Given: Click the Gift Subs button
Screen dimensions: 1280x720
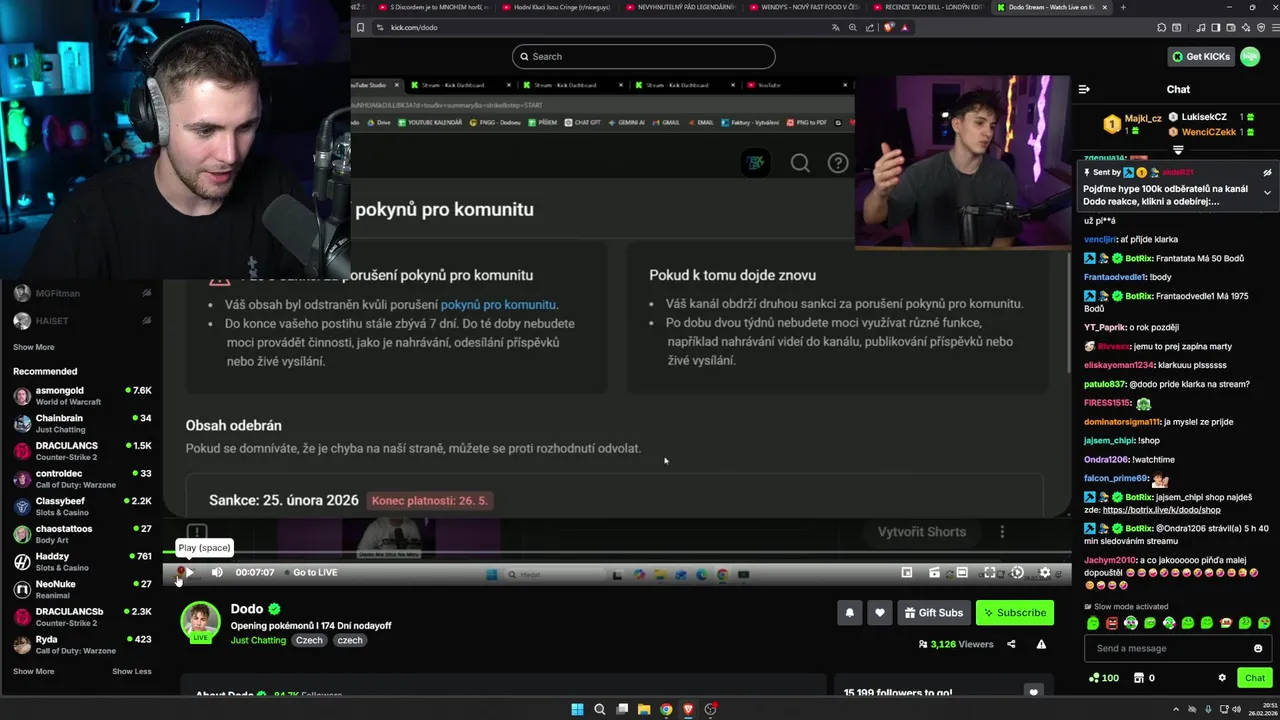Looking at the screenshot, I should [934, 613].
